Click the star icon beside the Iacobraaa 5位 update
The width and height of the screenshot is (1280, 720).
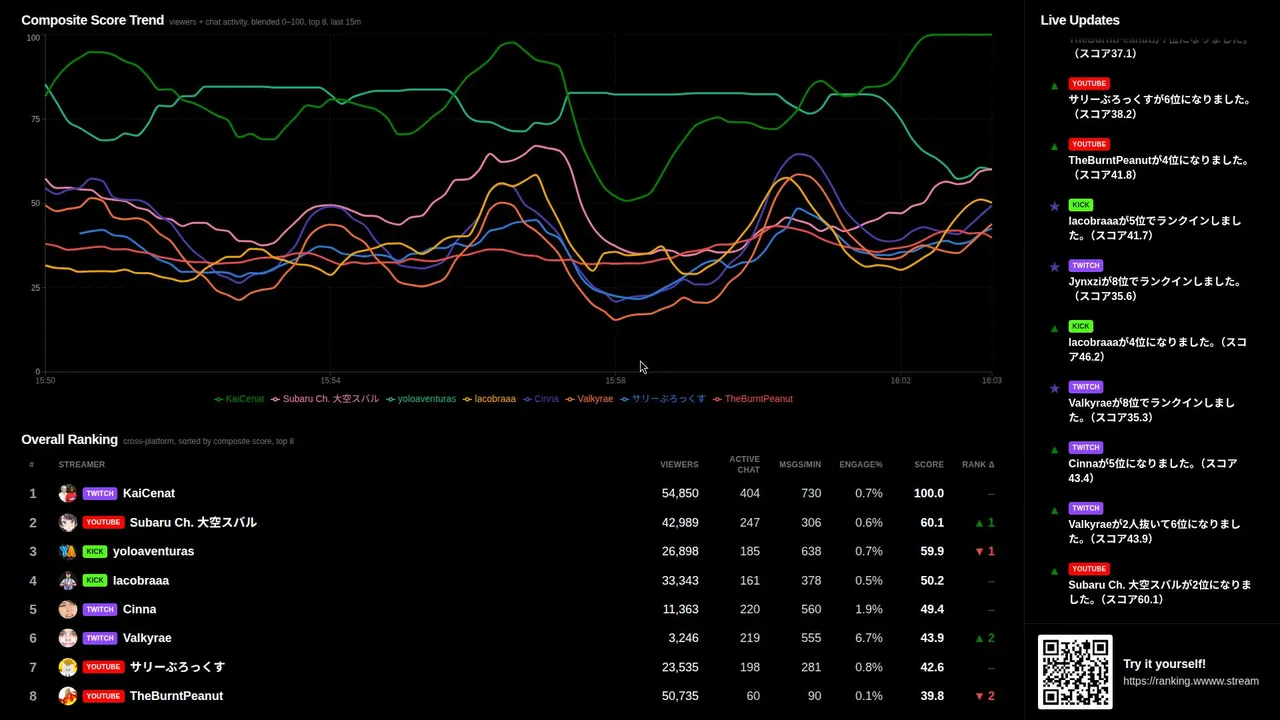tap(1054, 206)
